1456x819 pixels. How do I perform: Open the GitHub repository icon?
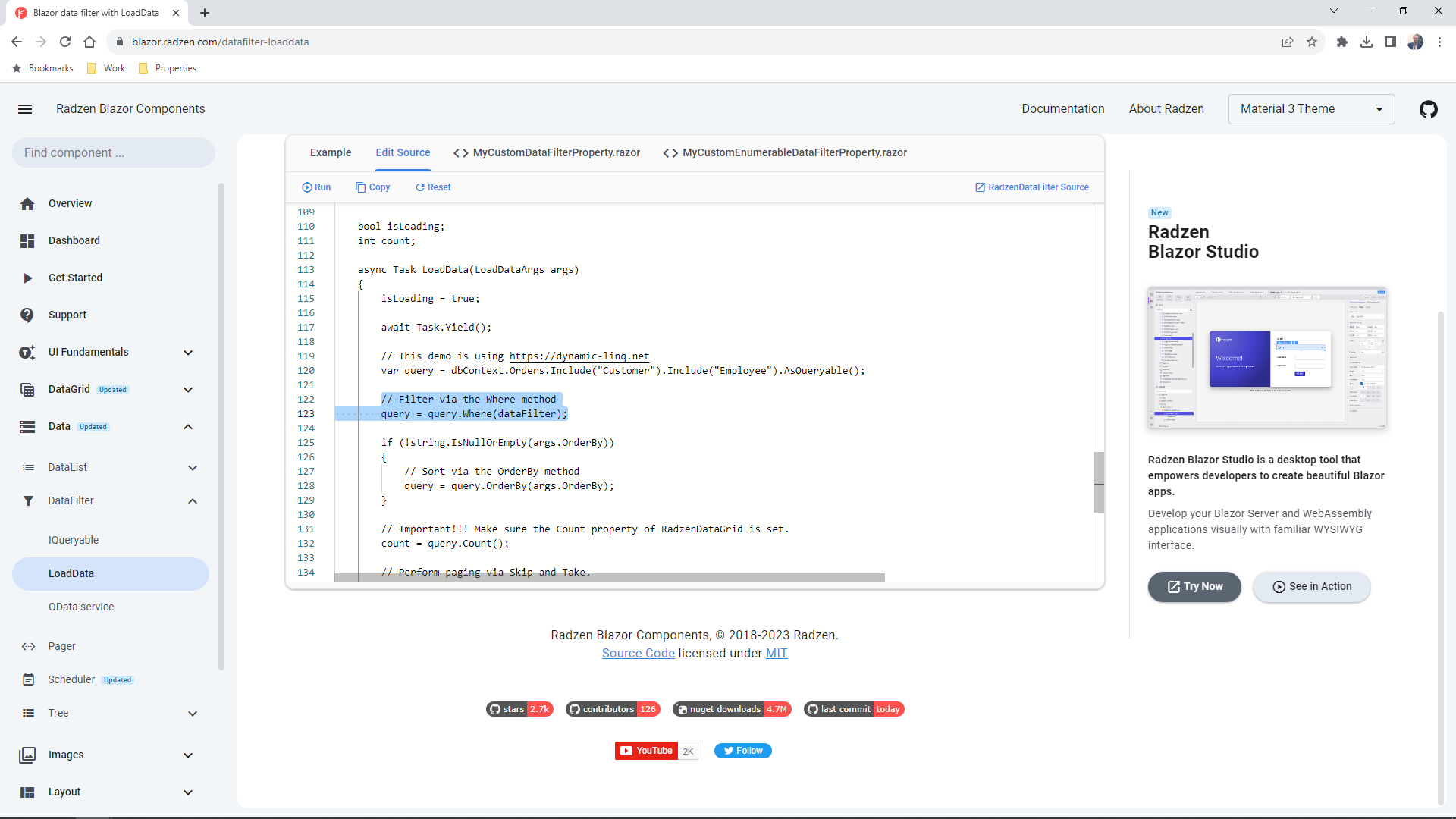[x=1428, y=109]
